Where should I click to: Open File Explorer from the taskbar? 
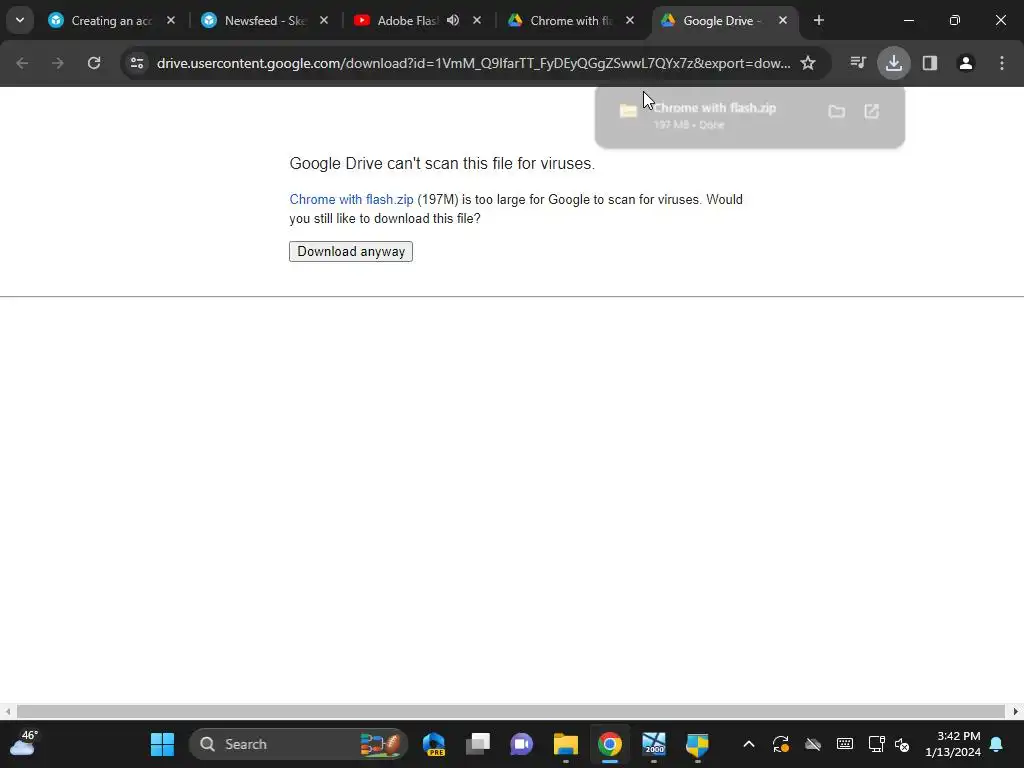point(566,744)
